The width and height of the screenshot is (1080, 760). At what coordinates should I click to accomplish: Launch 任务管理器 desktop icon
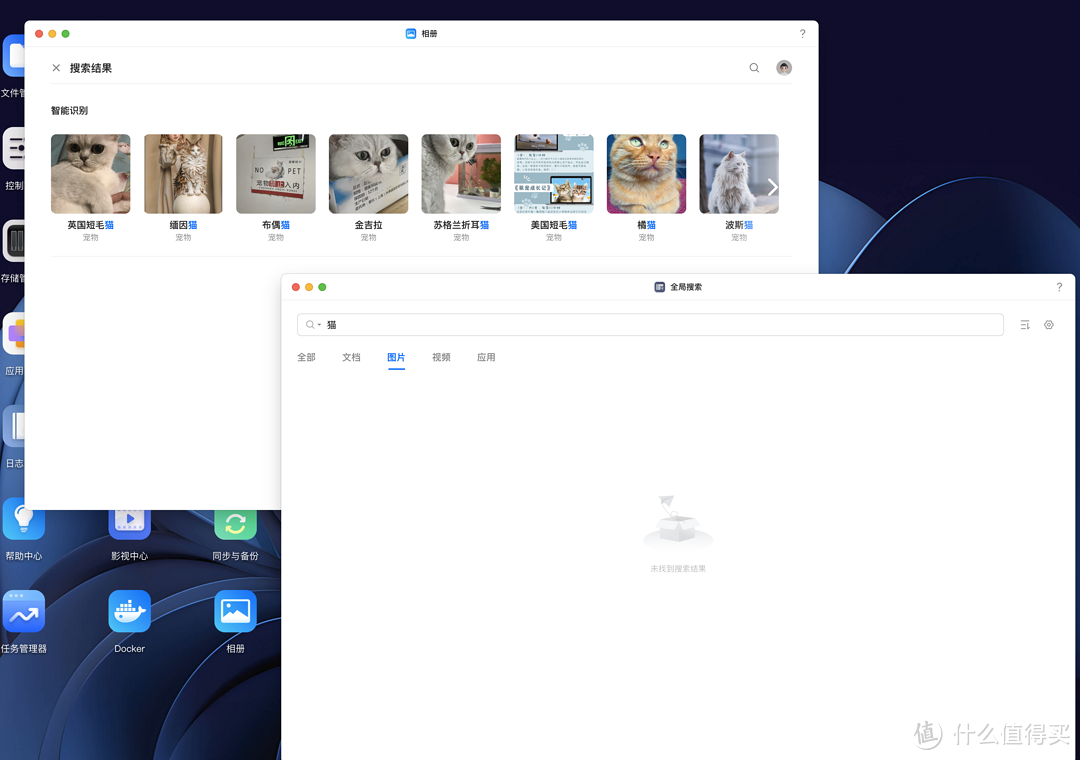[x=23, y=611]
